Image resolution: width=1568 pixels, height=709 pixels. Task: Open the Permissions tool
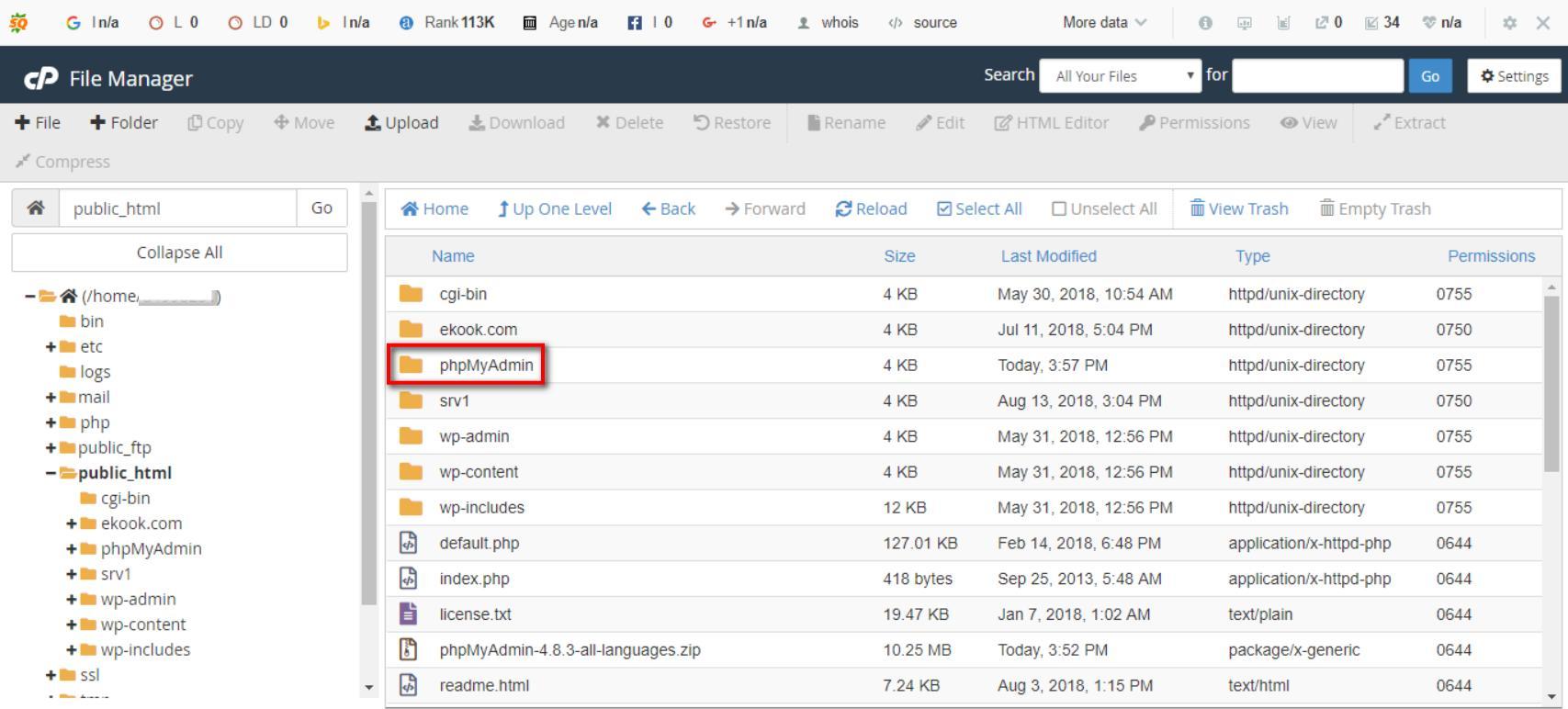pos(1194,122)
